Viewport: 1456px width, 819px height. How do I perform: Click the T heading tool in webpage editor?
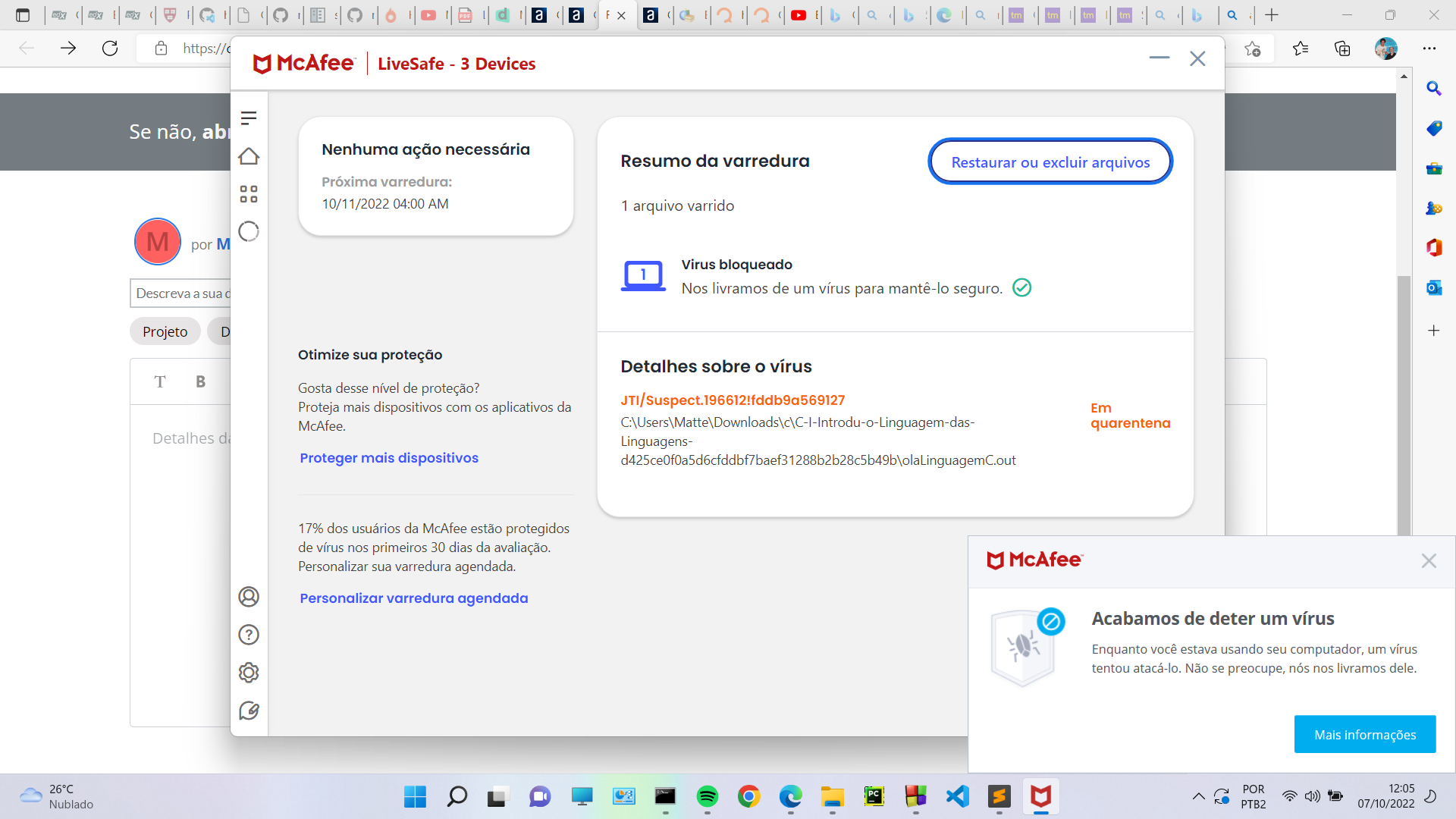(x=160, y=381)
